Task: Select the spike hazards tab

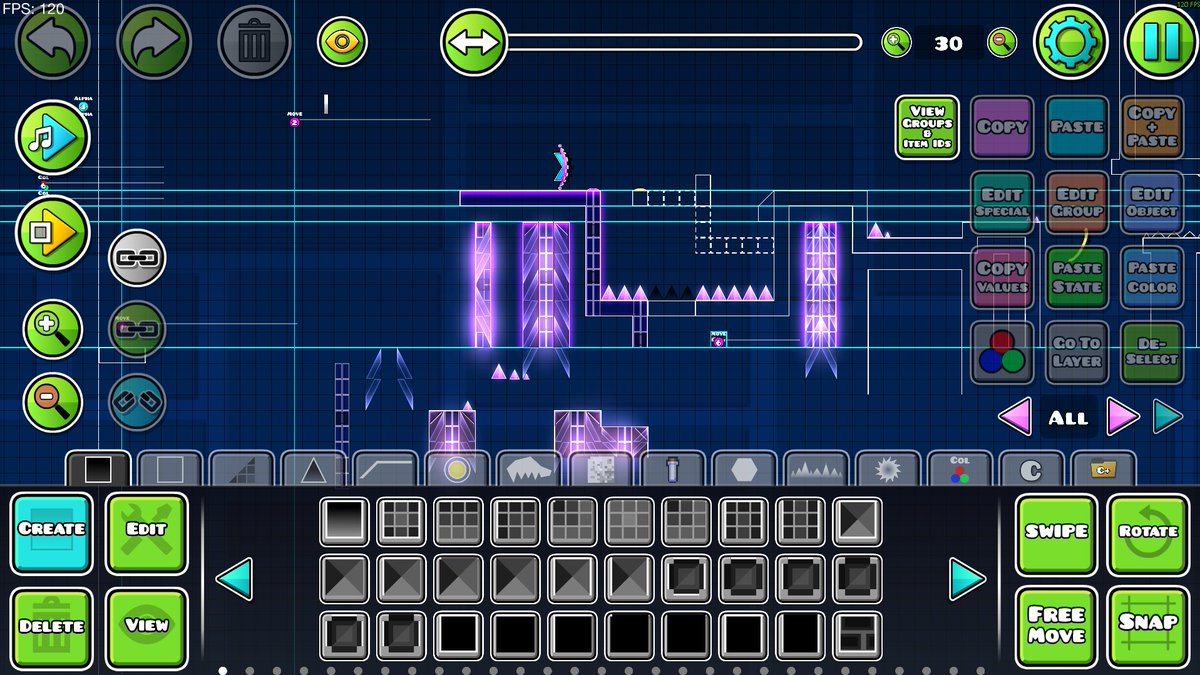Action: (313, 468)
